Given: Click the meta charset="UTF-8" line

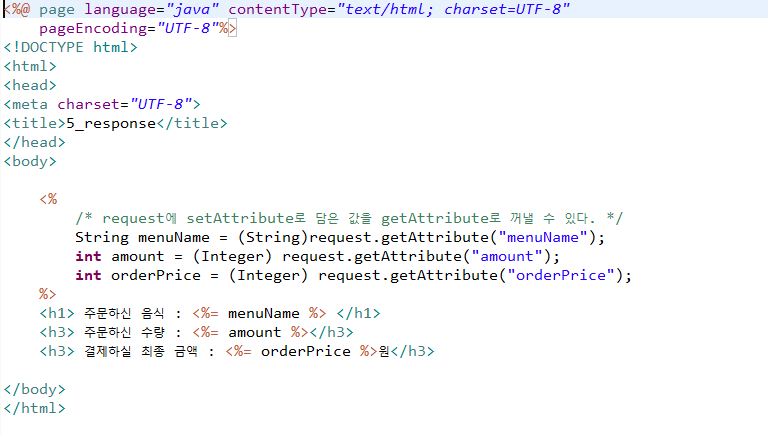Looking at the screenshot, I should 102,104.
